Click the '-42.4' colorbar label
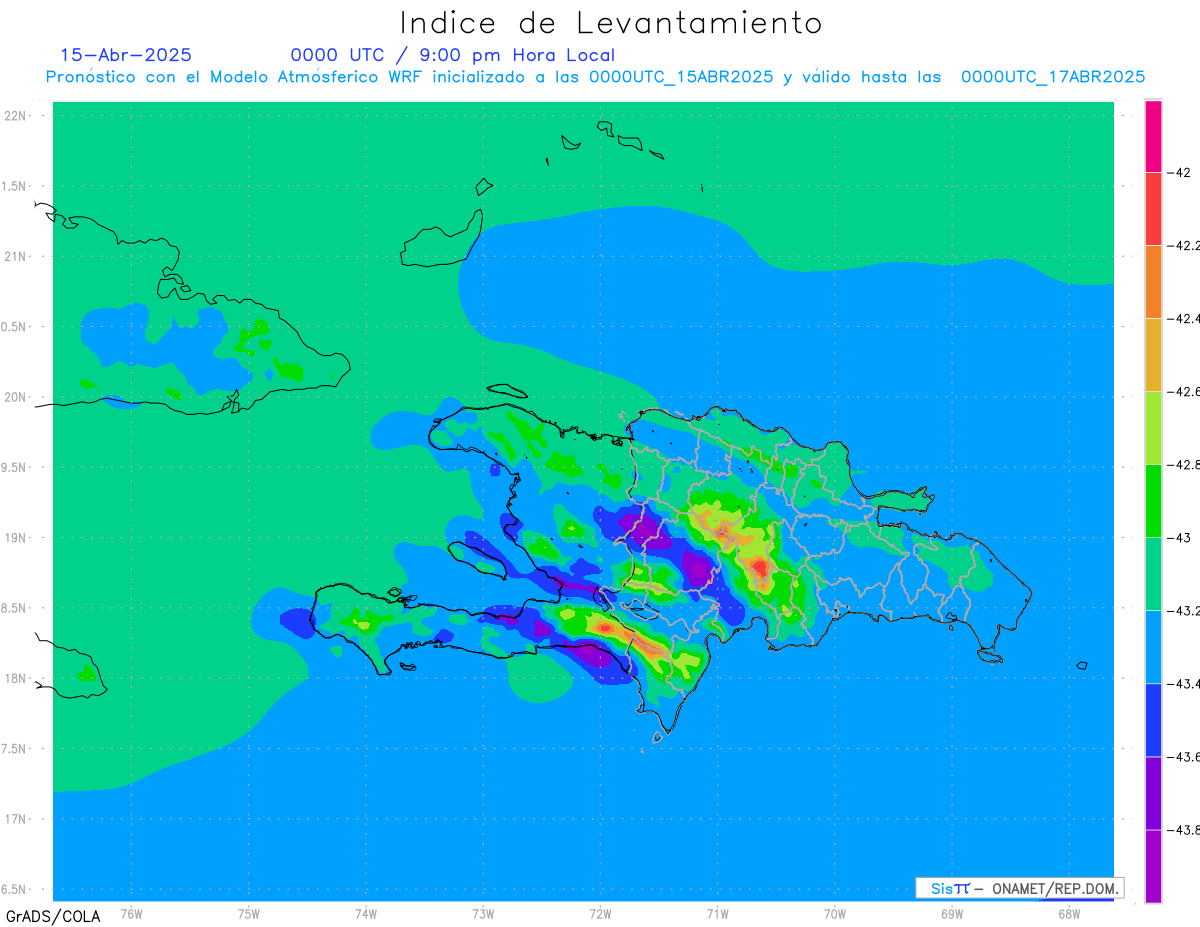 [x=1184, y=318]
